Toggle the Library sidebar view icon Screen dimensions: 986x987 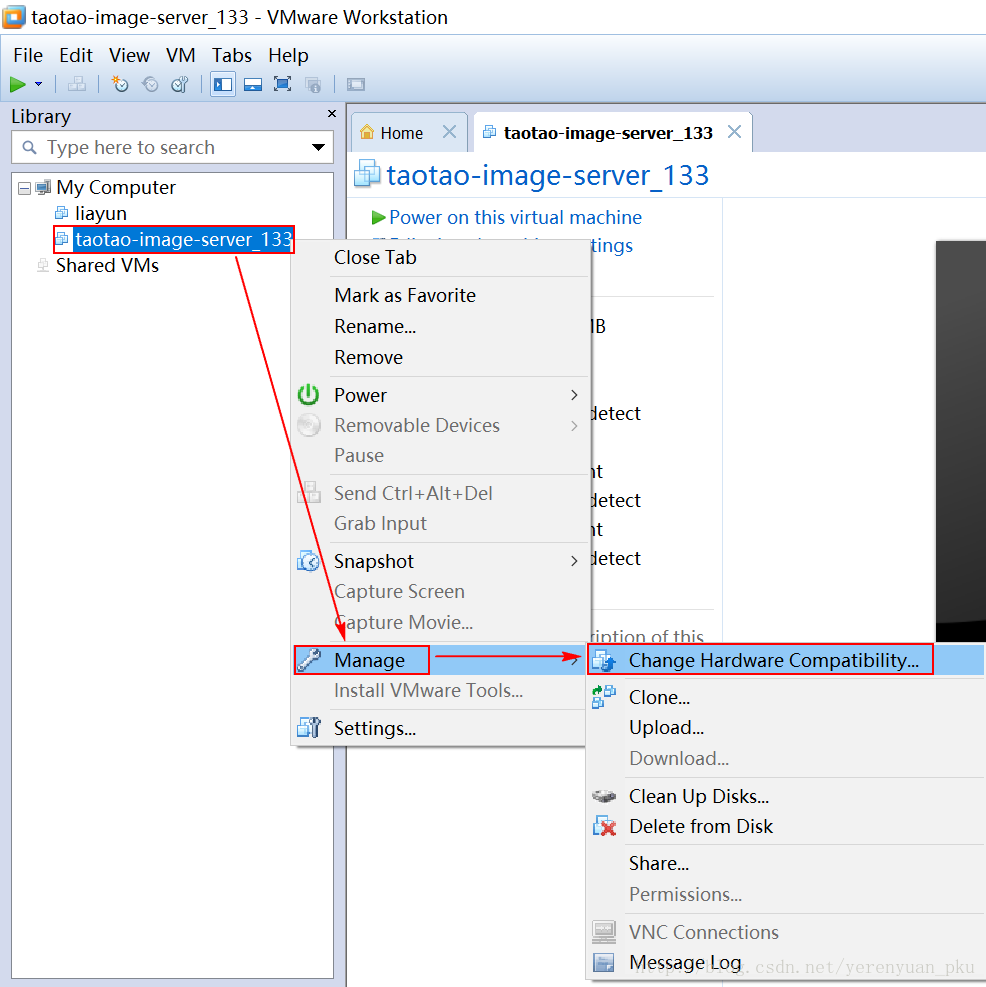tap(223, 84)
